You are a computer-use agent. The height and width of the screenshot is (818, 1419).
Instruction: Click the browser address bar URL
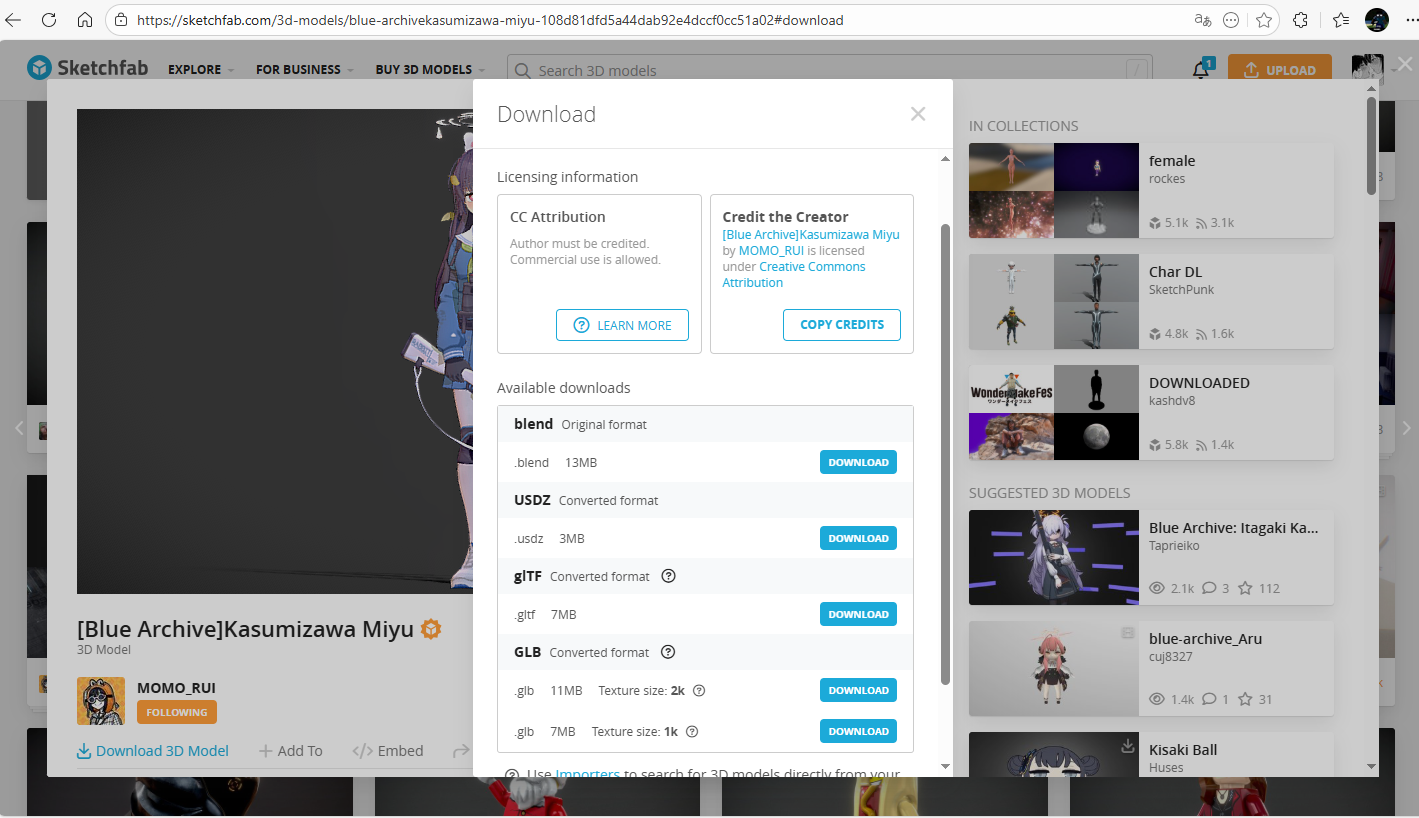pos(490,20)
